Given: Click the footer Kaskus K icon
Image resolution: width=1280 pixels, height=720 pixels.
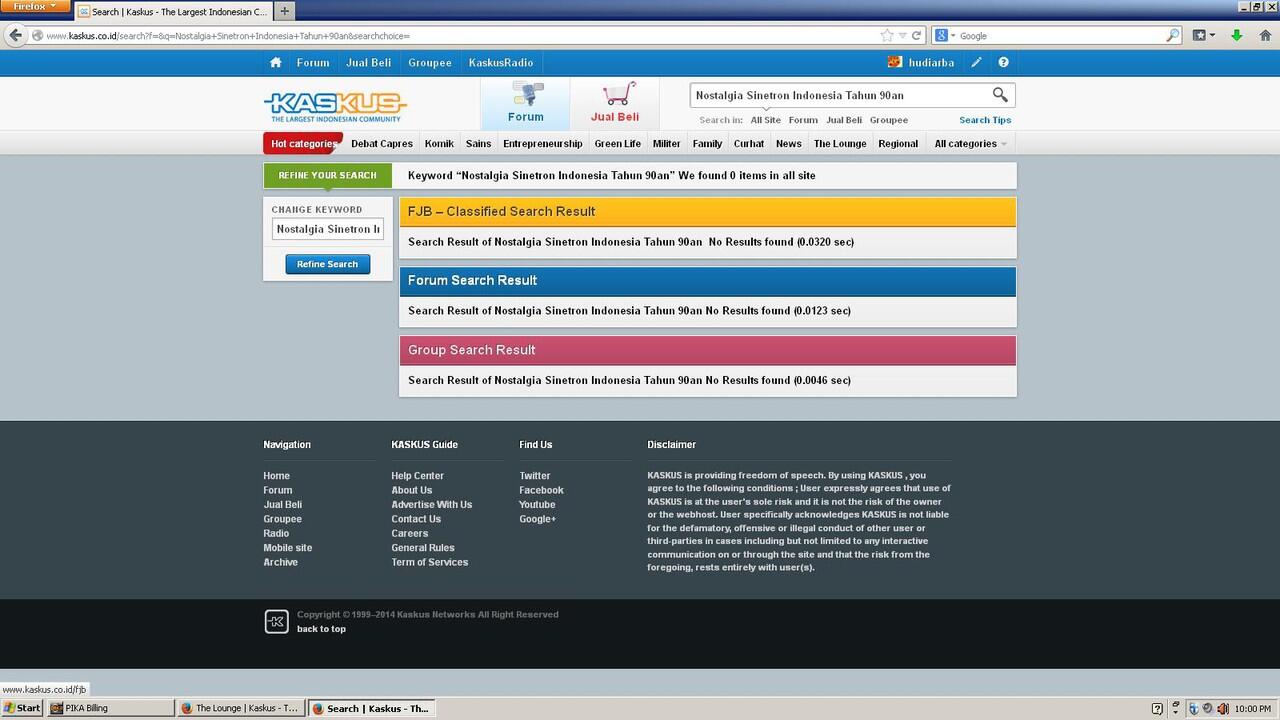Looking at the screenshot, I should [x=276, y=621].
